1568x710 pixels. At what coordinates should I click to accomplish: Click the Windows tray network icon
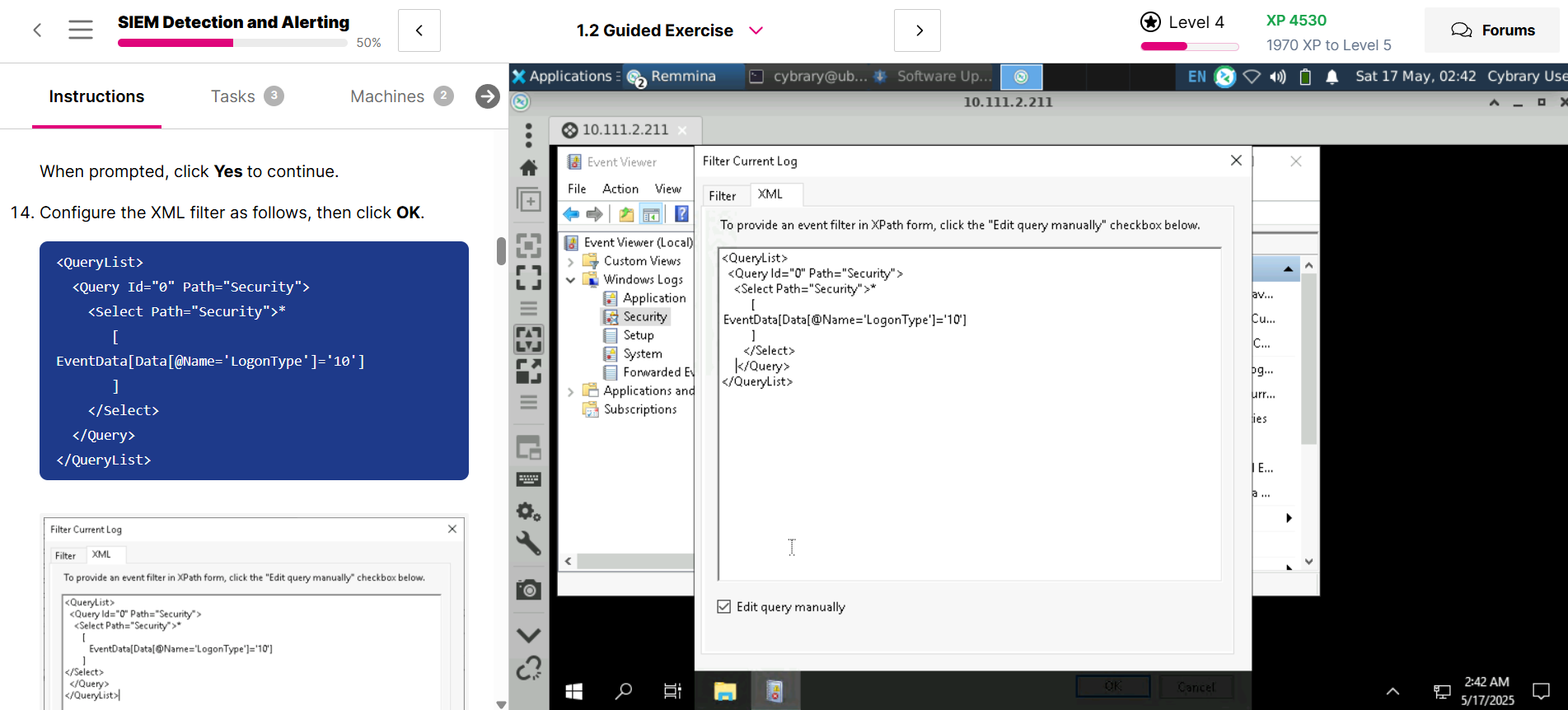[1442, 692]
